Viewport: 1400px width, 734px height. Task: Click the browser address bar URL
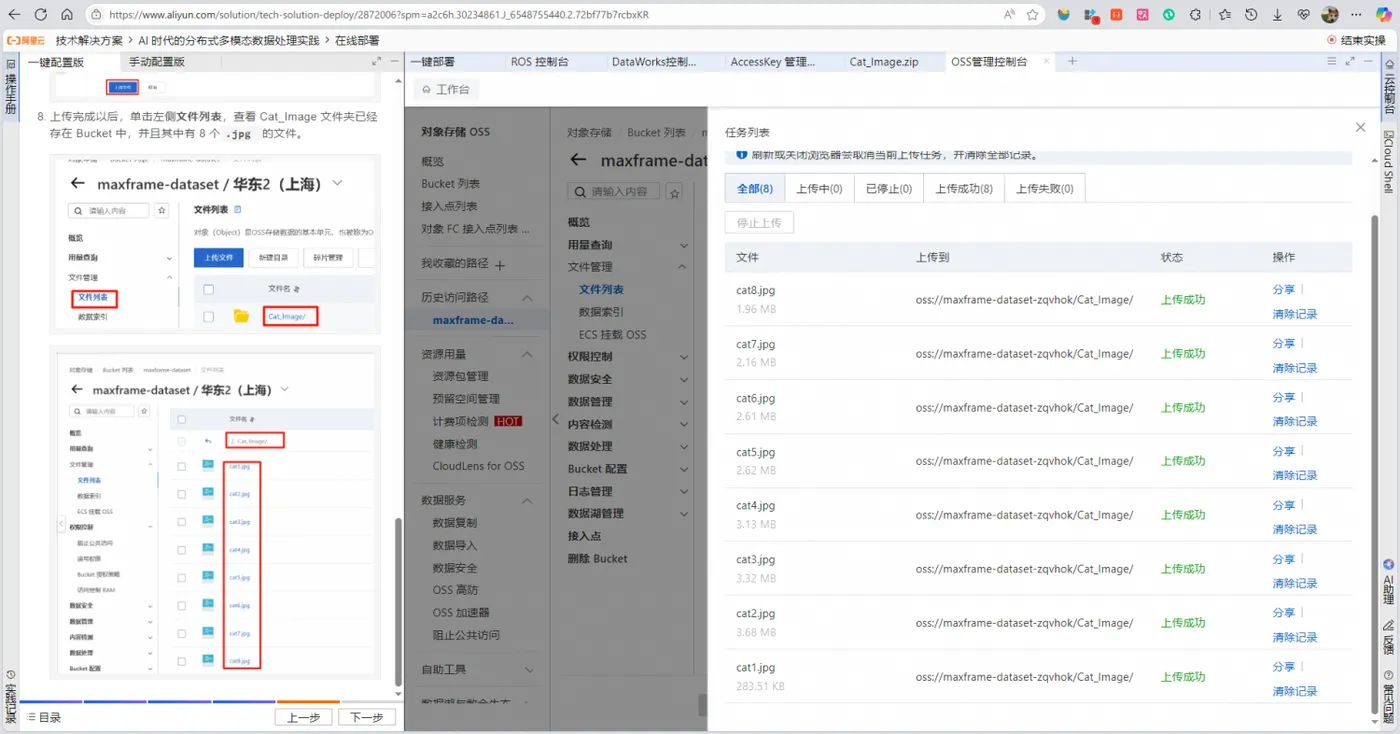point(378,15)
